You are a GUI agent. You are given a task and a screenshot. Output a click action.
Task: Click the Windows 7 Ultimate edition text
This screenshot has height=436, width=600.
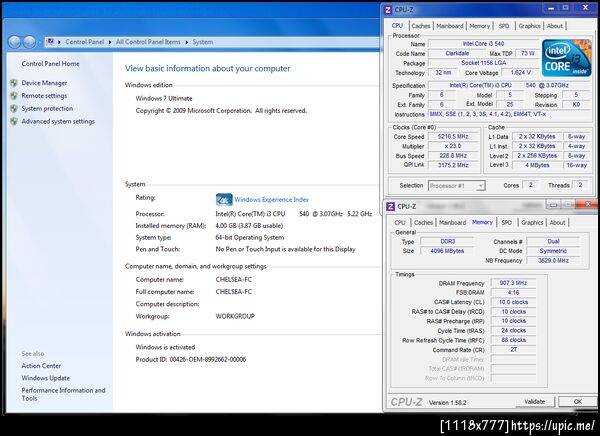point(164,98)
